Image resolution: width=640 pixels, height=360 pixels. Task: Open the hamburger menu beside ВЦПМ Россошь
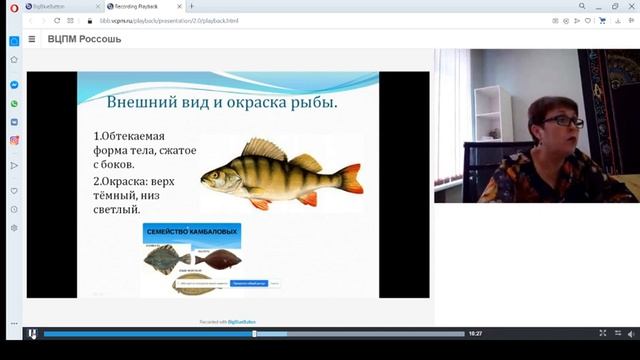coord(32,39)
